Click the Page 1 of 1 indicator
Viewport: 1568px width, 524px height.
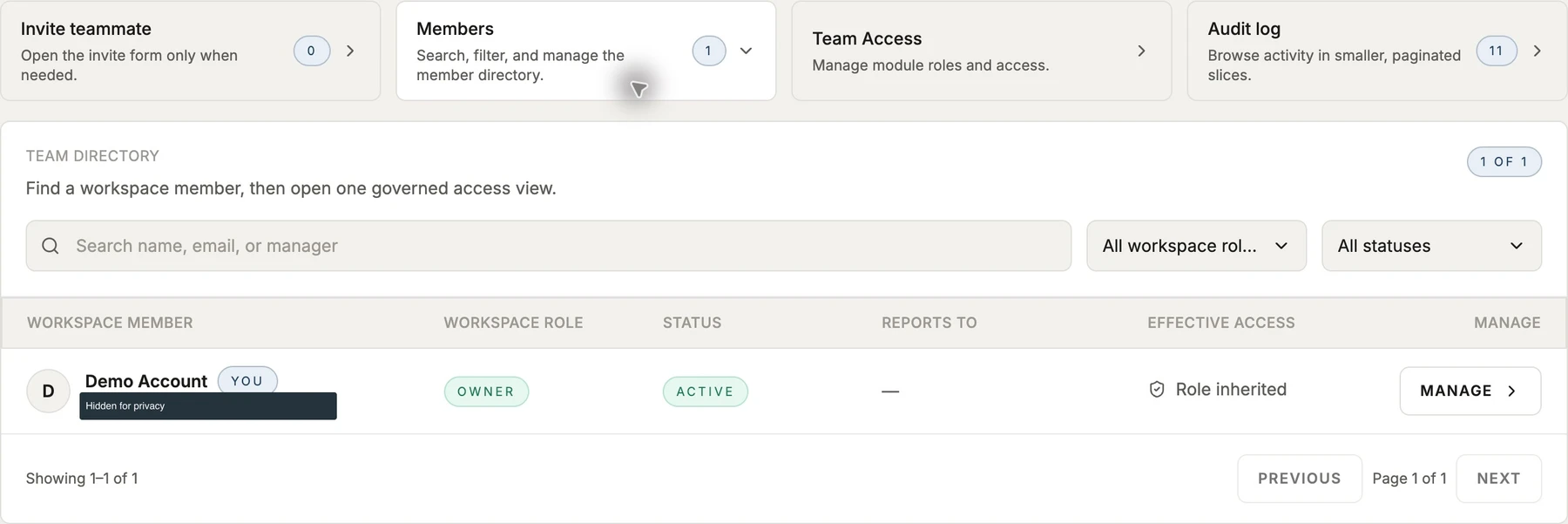[x=1409, y=479]
